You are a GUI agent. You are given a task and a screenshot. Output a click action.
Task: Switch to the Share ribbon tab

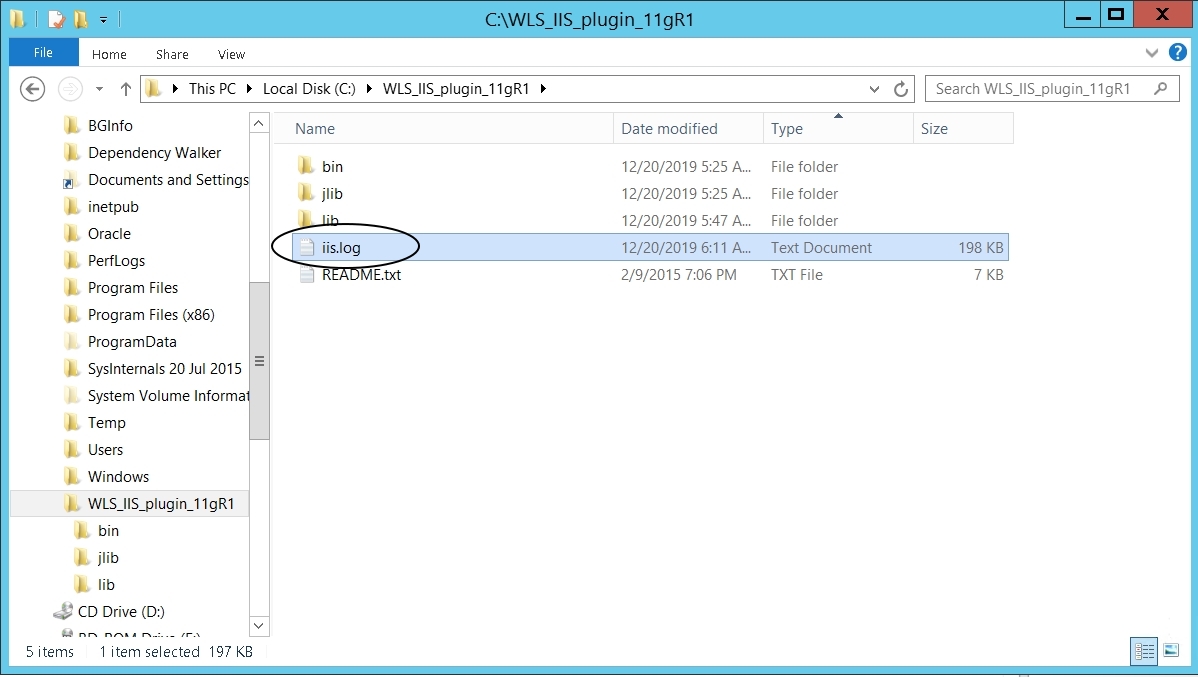click(172, 54)
